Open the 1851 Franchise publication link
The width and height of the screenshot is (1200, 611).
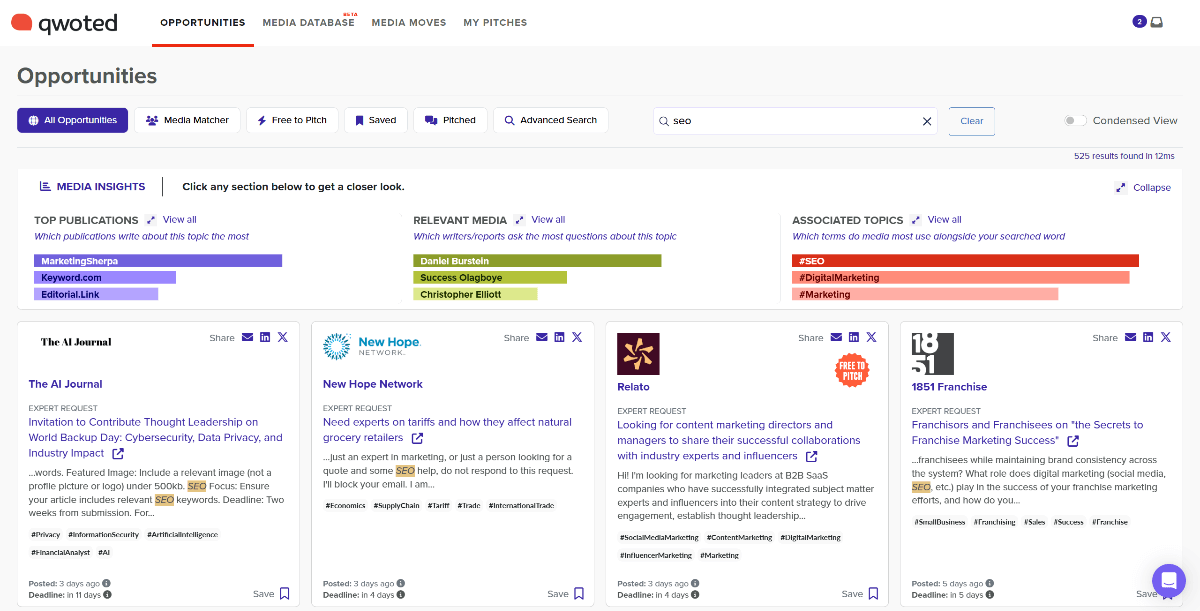coord(949,387)
